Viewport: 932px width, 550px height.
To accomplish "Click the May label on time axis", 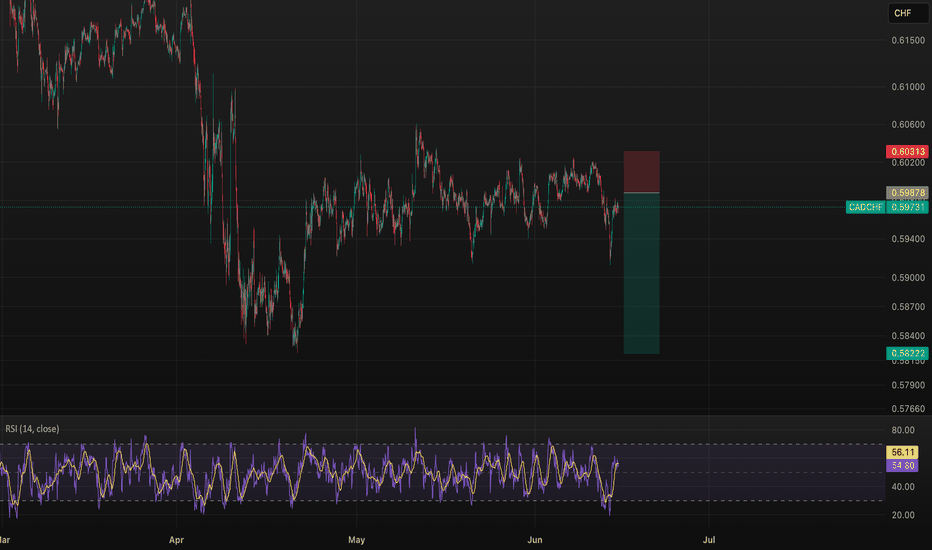I will tap(356, 540).
